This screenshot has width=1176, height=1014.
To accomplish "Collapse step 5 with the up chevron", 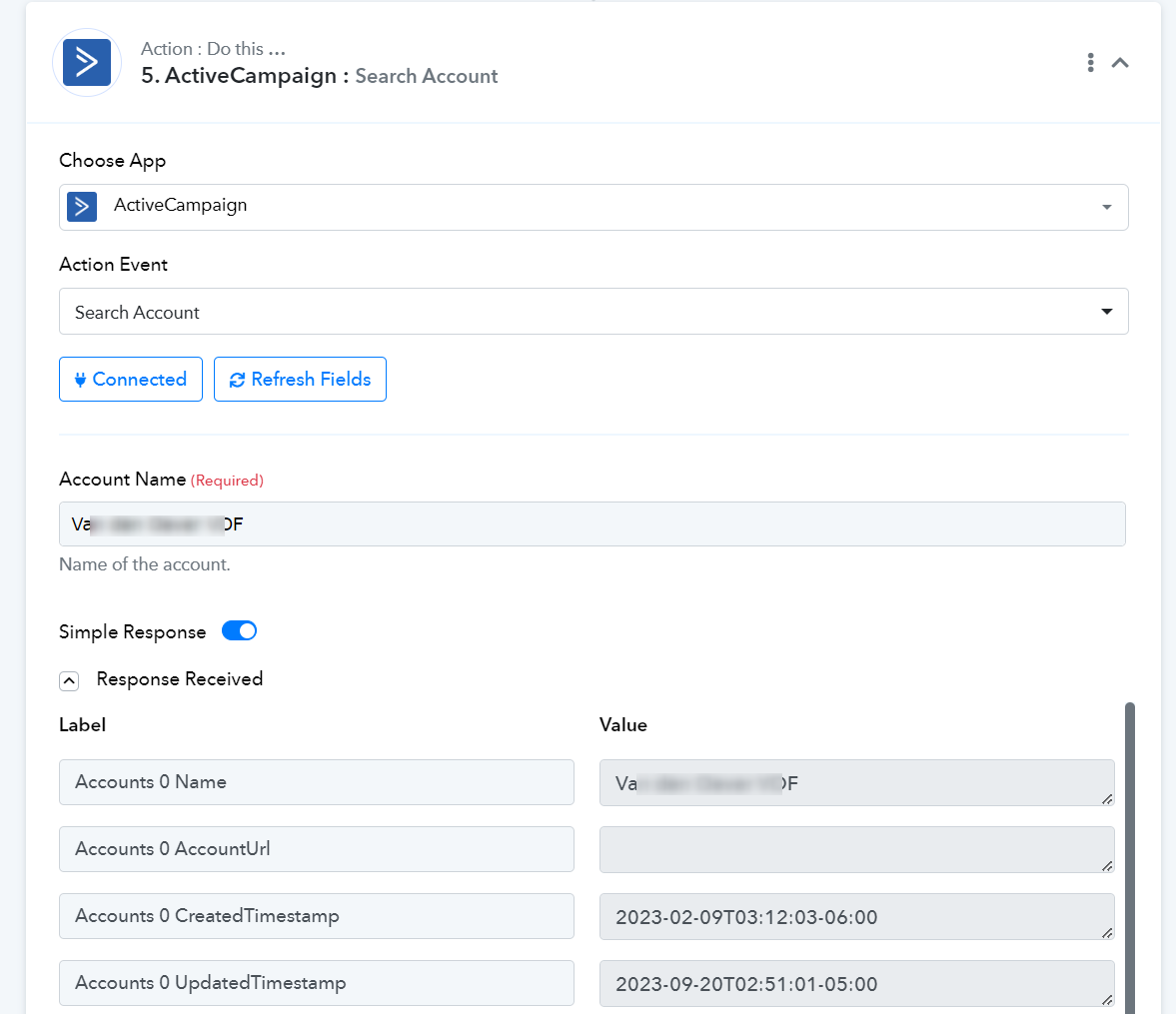I will [1120, 63].
